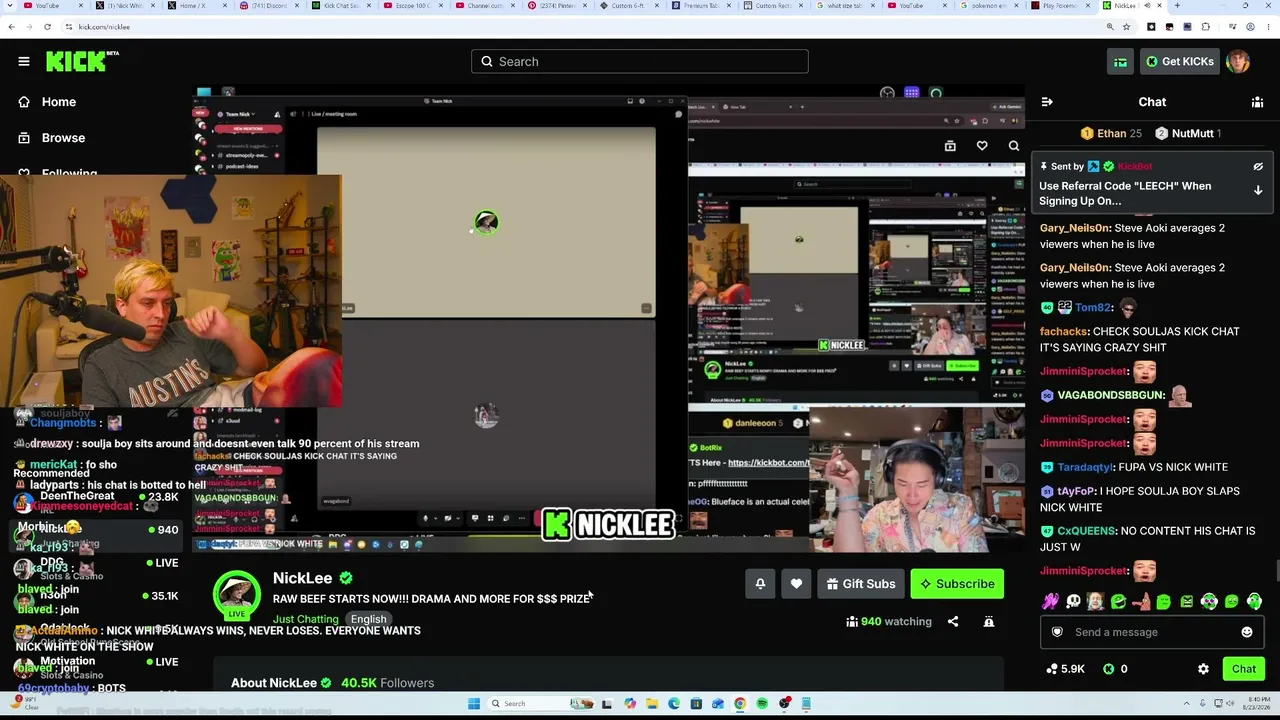Viewport: 1280px width, 720px height.
Task: Open the Windows Start menu
Action: (474, 704)
